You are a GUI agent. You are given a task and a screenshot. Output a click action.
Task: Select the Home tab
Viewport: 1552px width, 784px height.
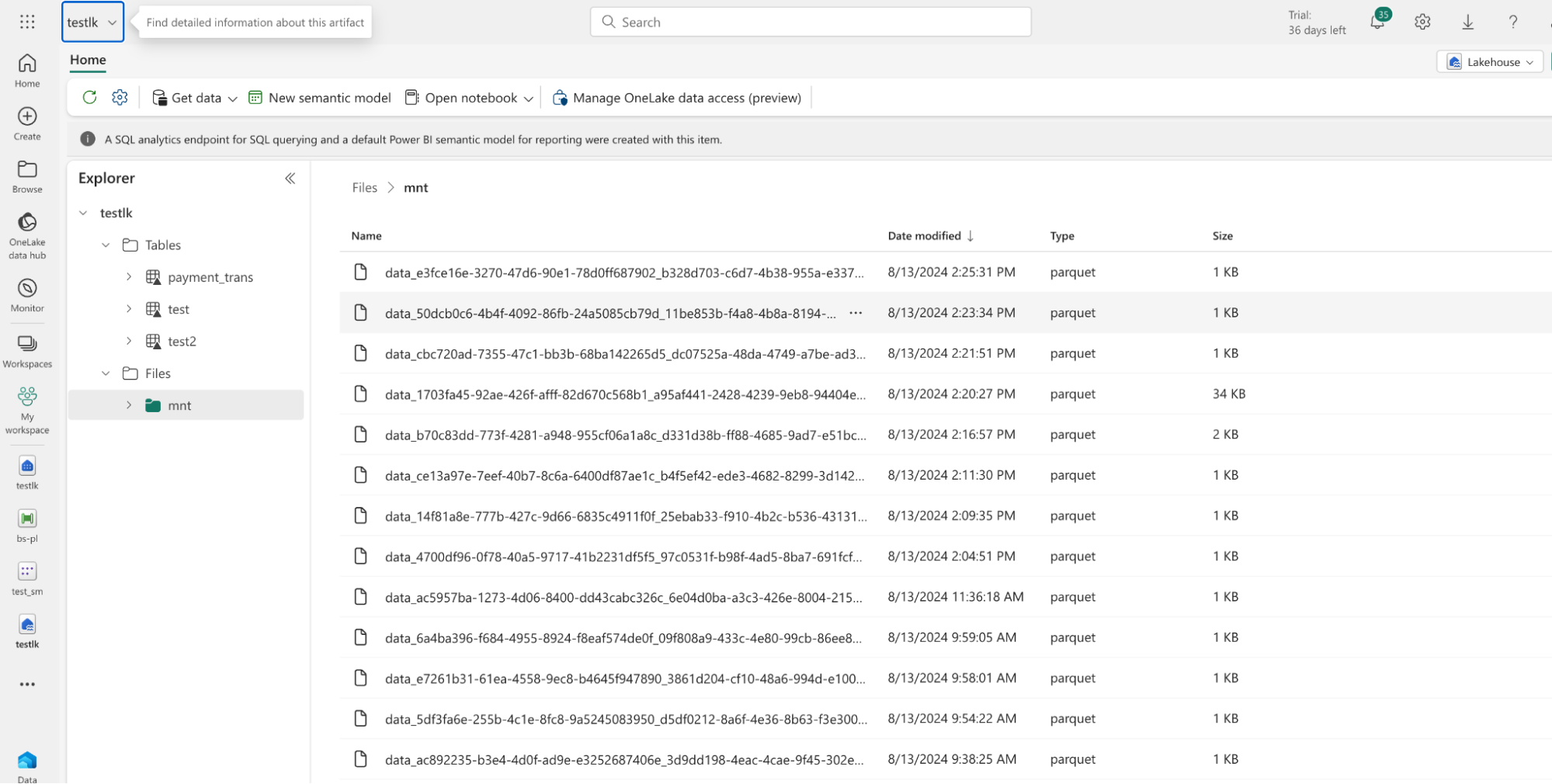point(88,60)
